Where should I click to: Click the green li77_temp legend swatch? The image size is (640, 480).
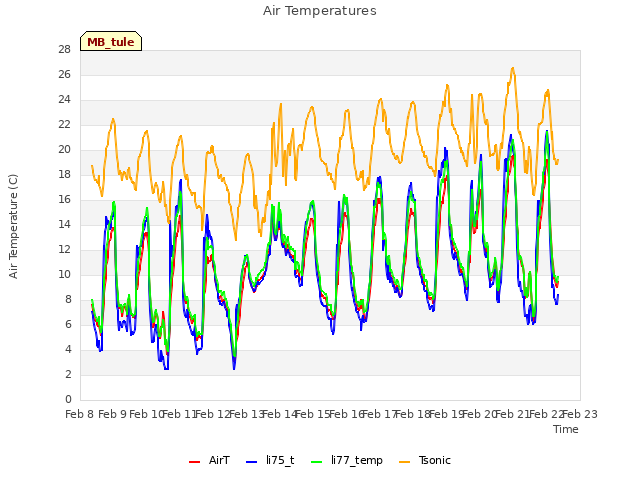[317, 461]
